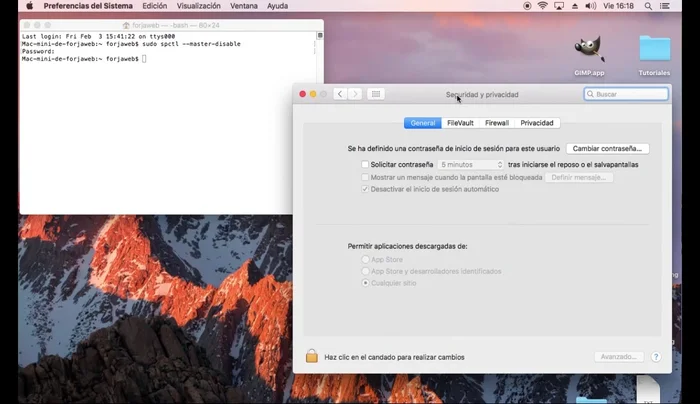Click the Terminal scrollbar marker icon
This screenshot has width=700, height=404.
320,35
